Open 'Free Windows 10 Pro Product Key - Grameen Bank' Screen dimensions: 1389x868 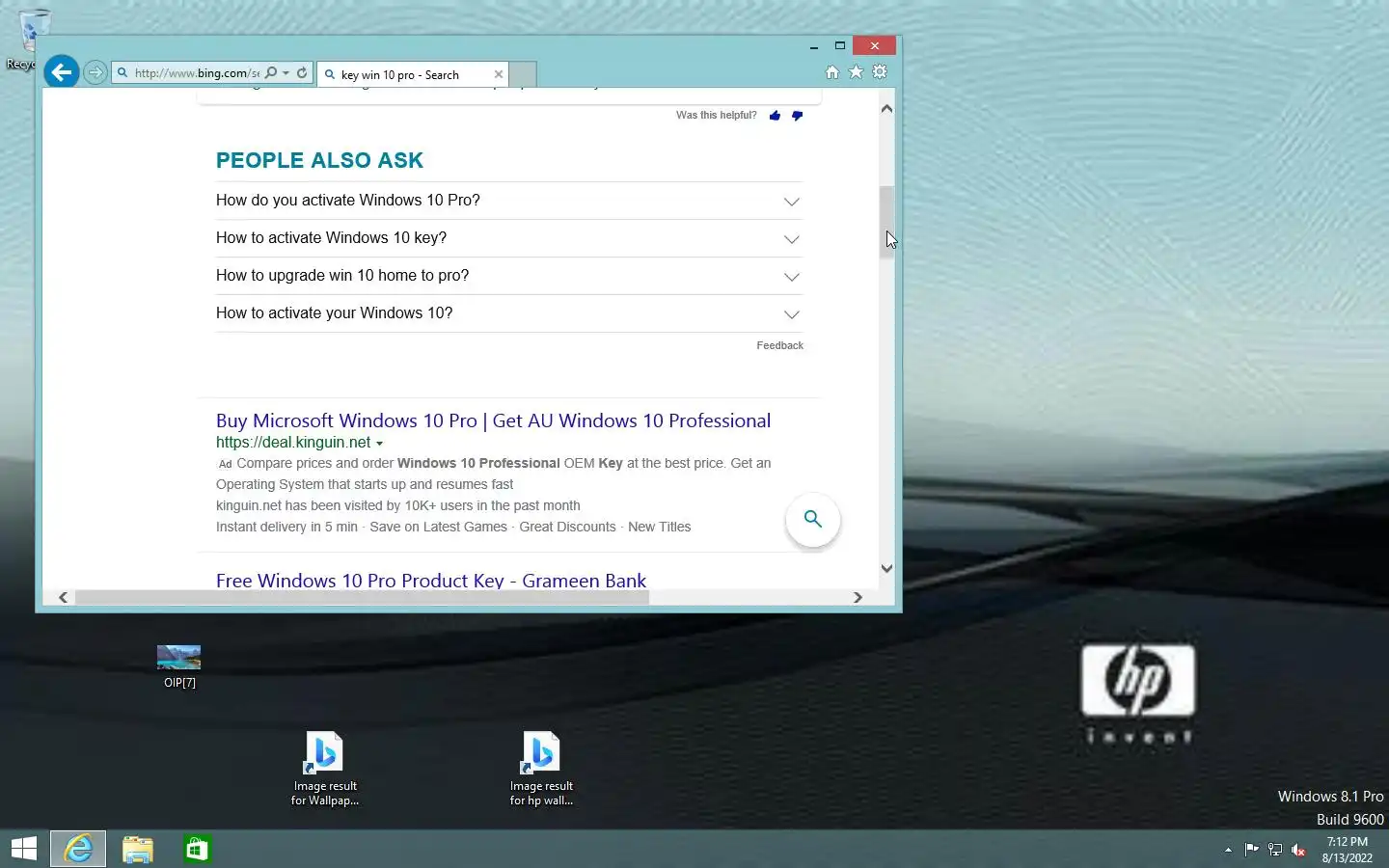[431, 581]
